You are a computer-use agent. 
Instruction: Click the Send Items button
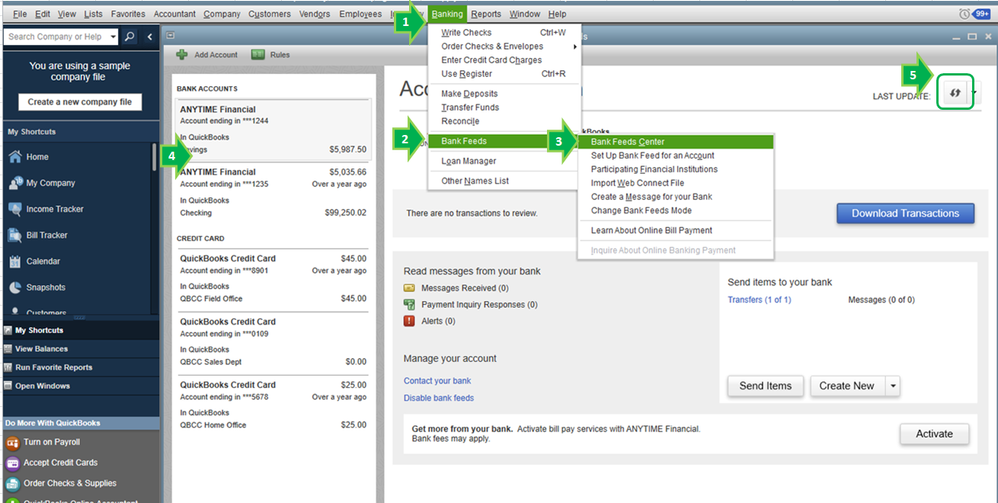765,386
